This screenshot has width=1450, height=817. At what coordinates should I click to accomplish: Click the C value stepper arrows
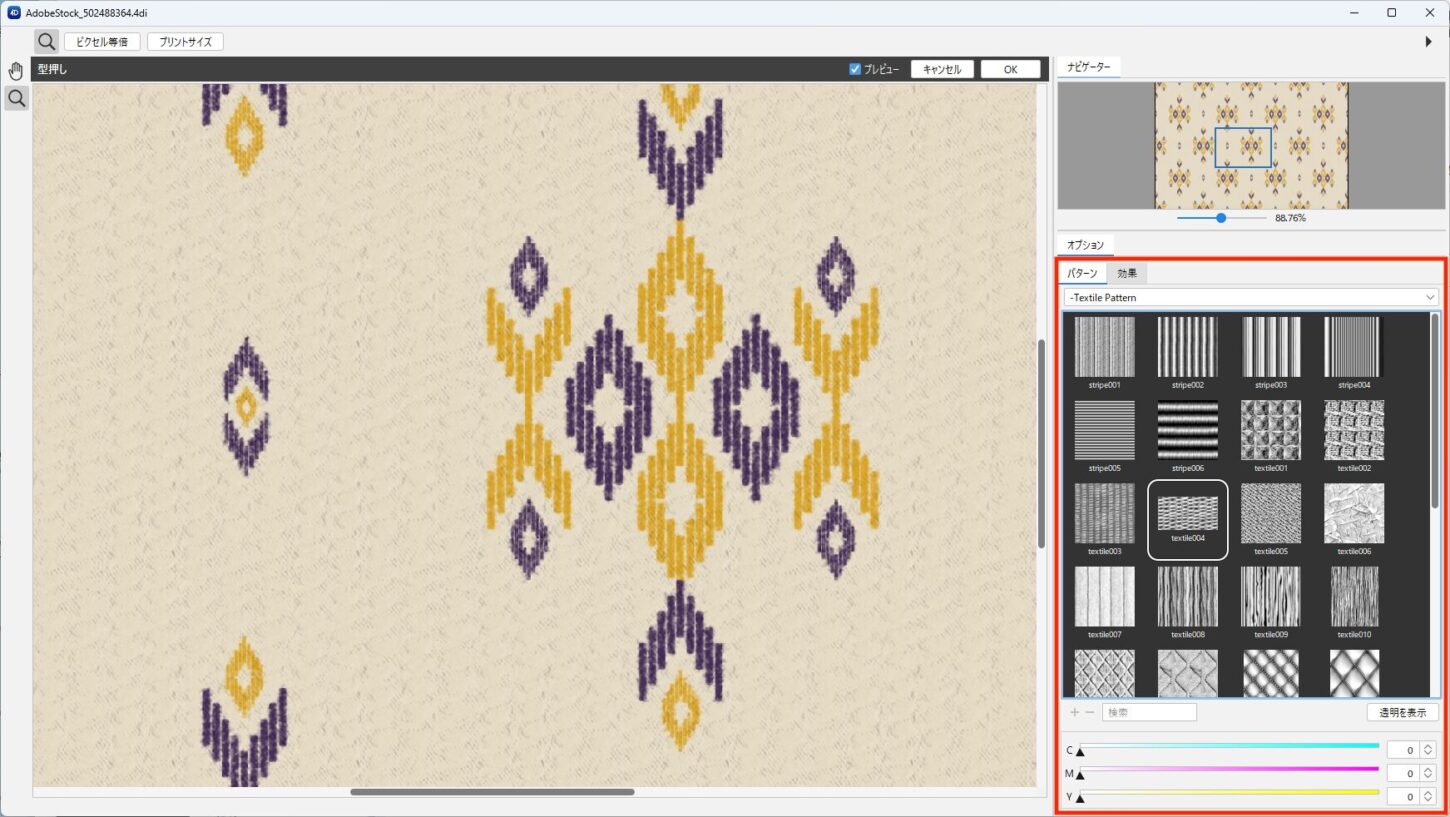(x=1428, y=750)
